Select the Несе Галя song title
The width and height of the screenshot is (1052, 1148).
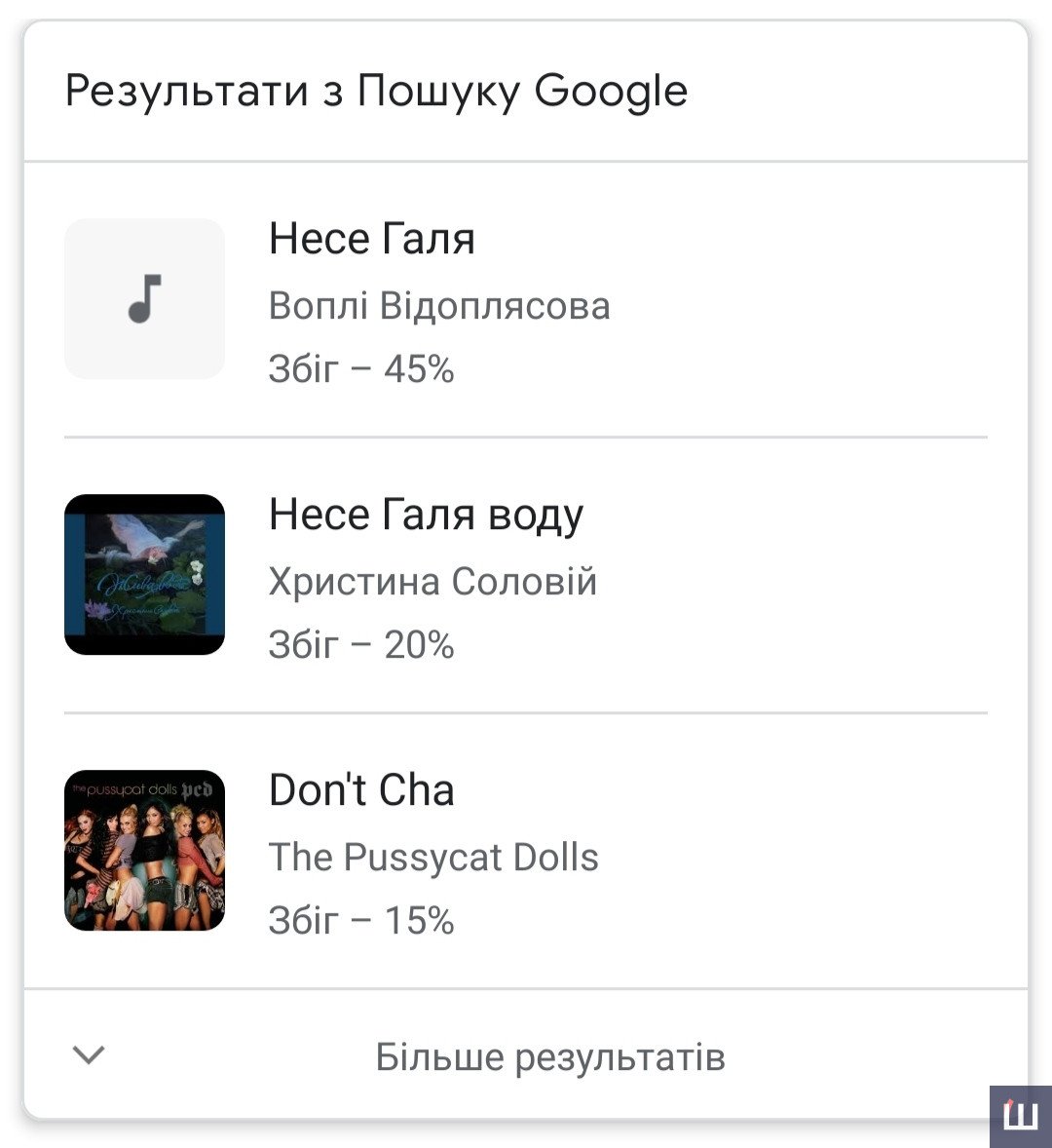coord(372,239)
